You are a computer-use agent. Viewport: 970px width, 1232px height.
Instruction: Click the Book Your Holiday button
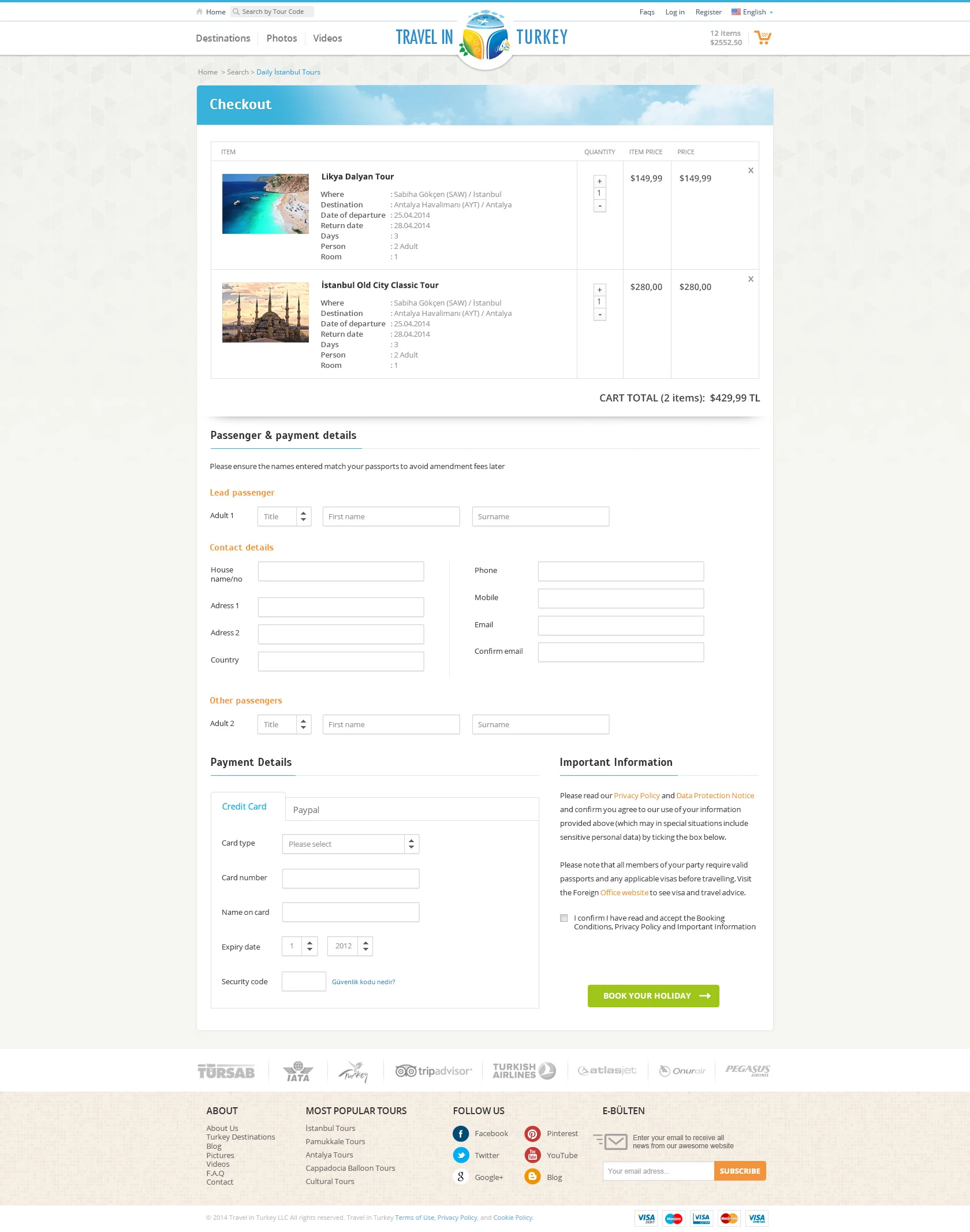coord(654,996)
